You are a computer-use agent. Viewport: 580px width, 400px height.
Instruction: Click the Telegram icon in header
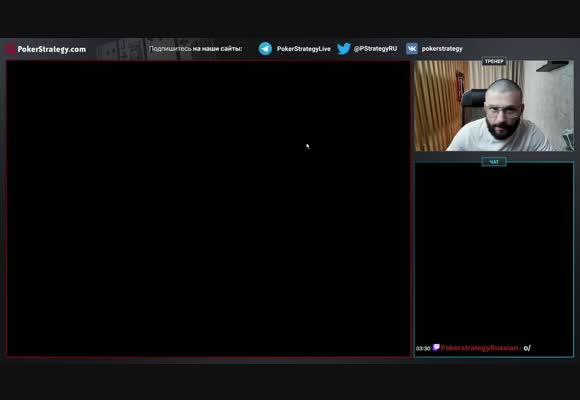click(265, 48)
